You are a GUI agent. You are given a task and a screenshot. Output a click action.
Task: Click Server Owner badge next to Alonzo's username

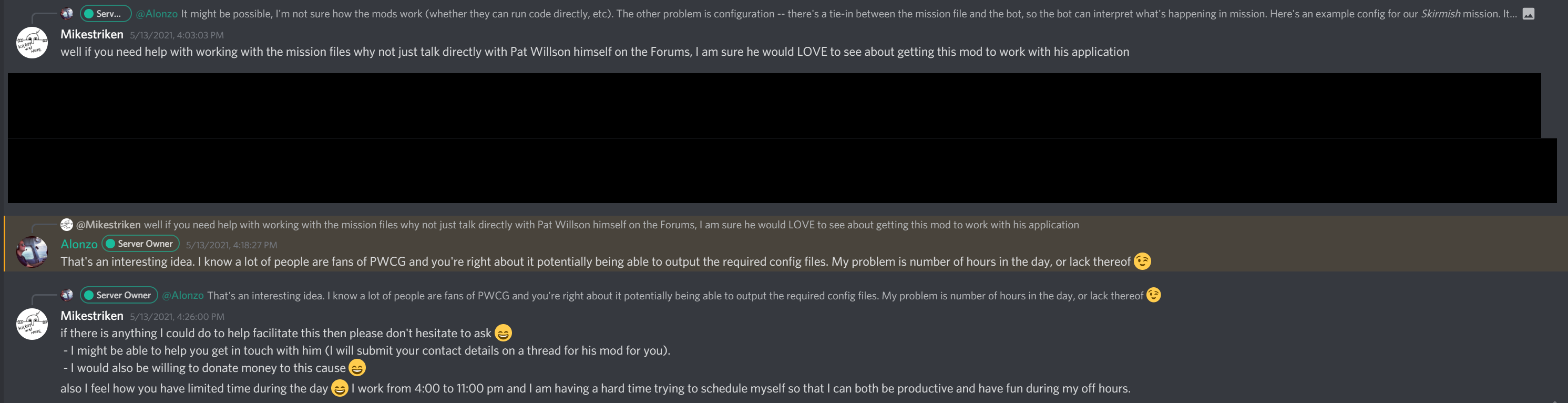tap(140, 244)
